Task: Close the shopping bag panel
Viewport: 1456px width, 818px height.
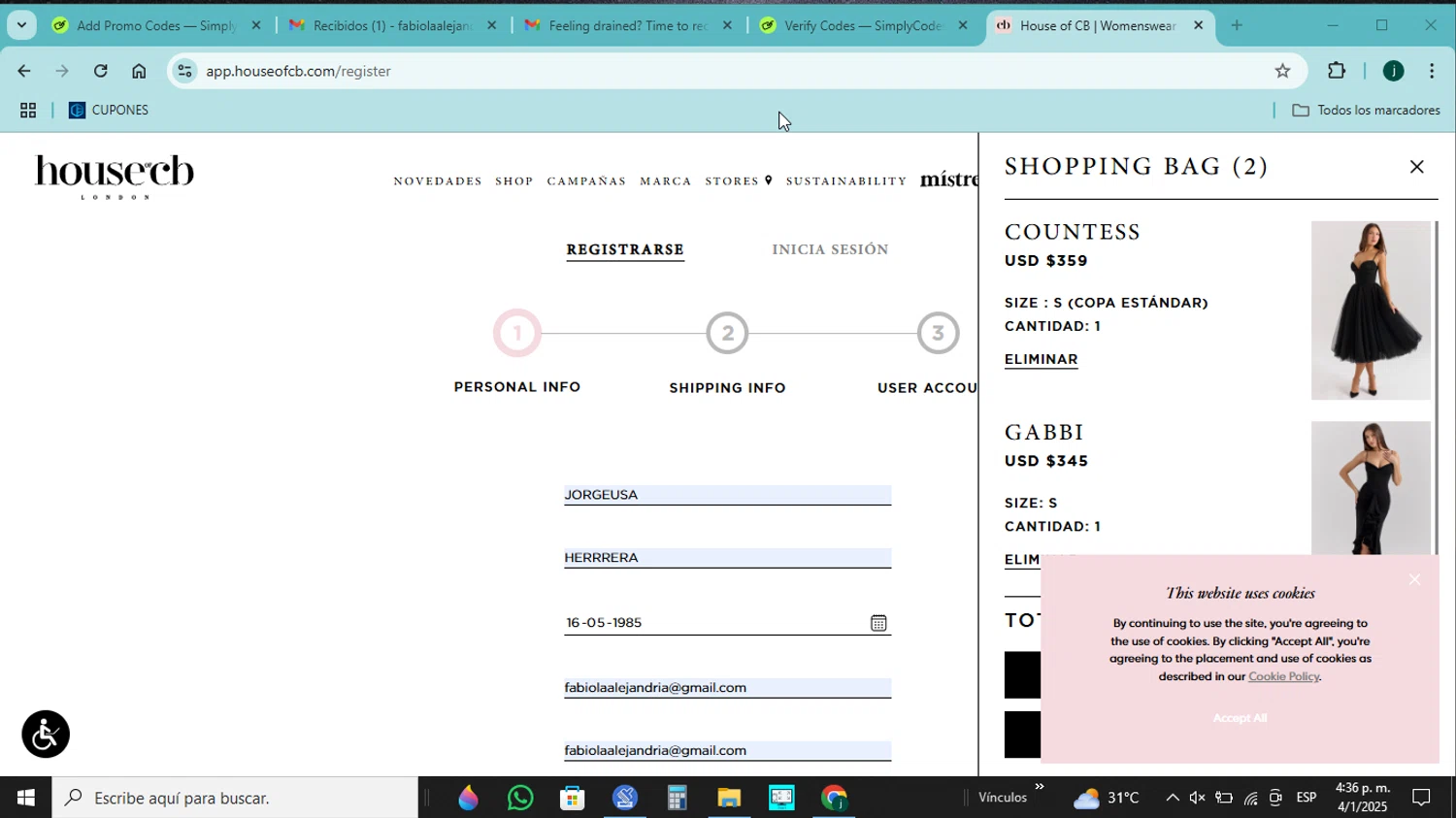Action: click(x=1416, y=167)
